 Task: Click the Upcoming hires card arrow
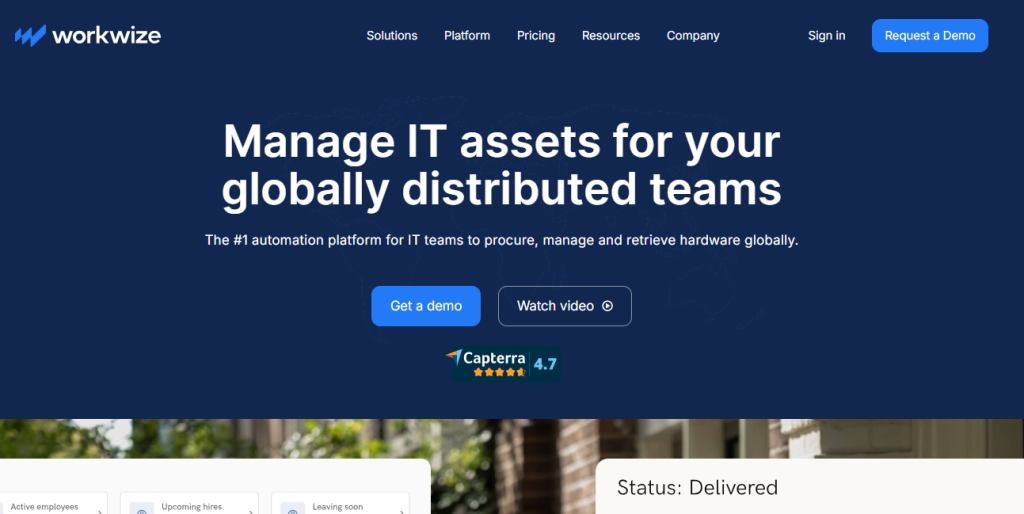[249, 510]
